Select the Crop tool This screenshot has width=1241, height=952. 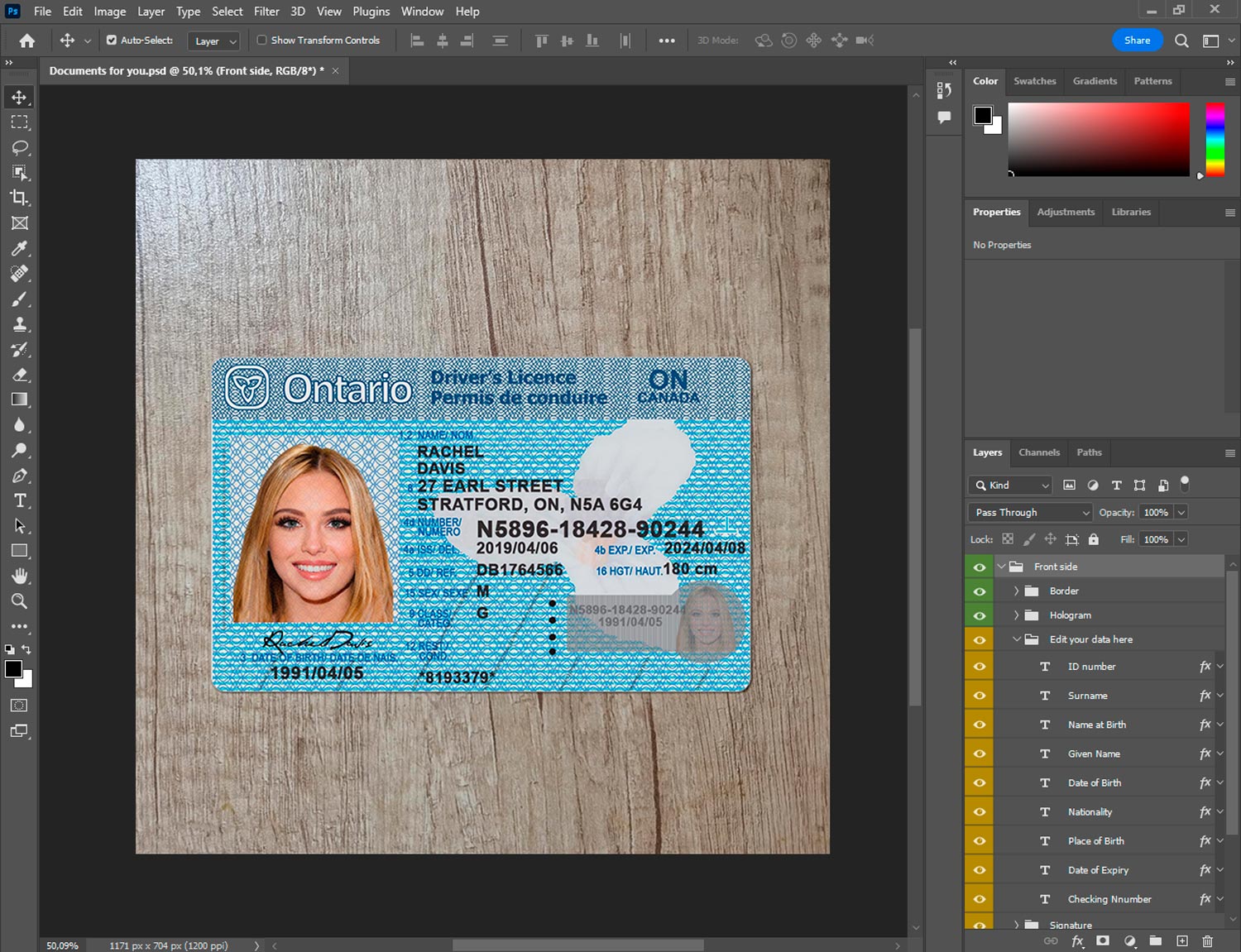point(20,198)
